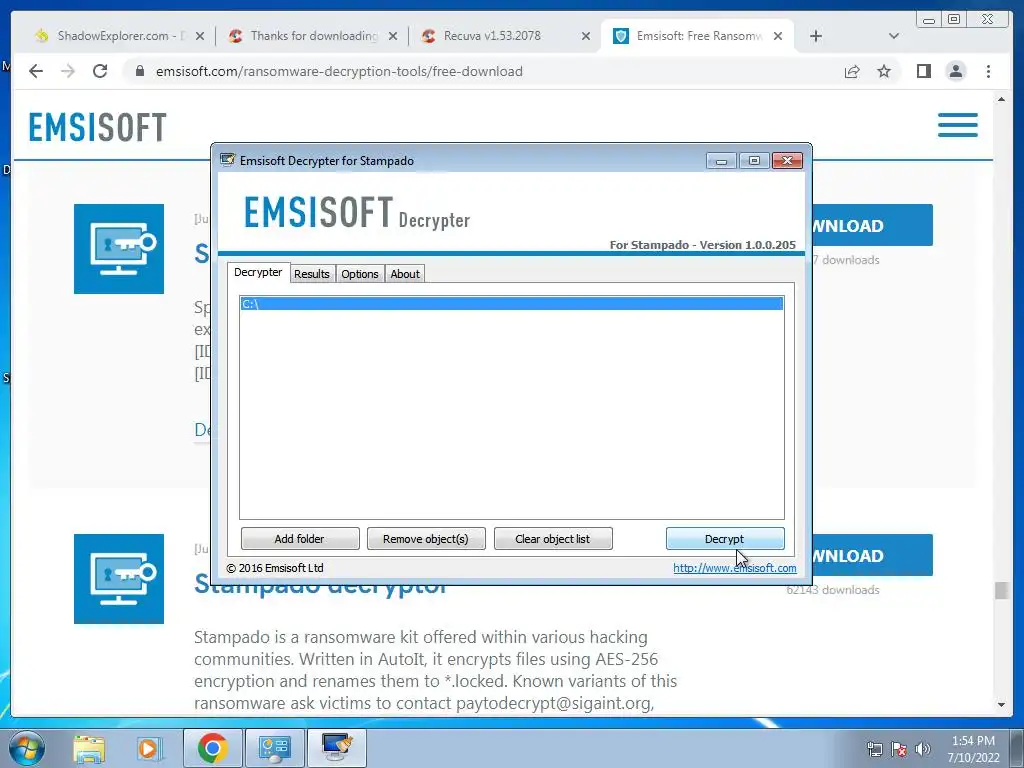Open a new browser tab
Viewport: 1024px width, 768px height.
coord(816,36)
